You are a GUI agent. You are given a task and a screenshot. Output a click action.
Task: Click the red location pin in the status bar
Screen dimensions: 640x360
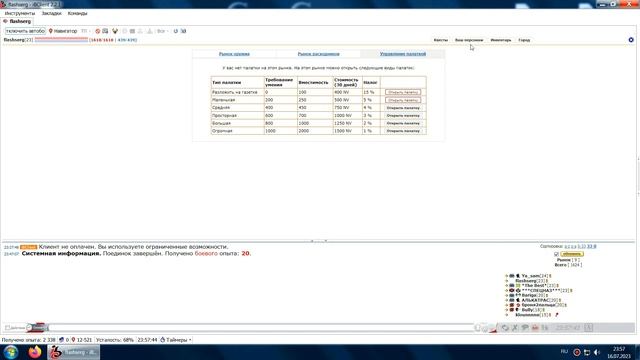pyautogui.click(x=73, y=340)
